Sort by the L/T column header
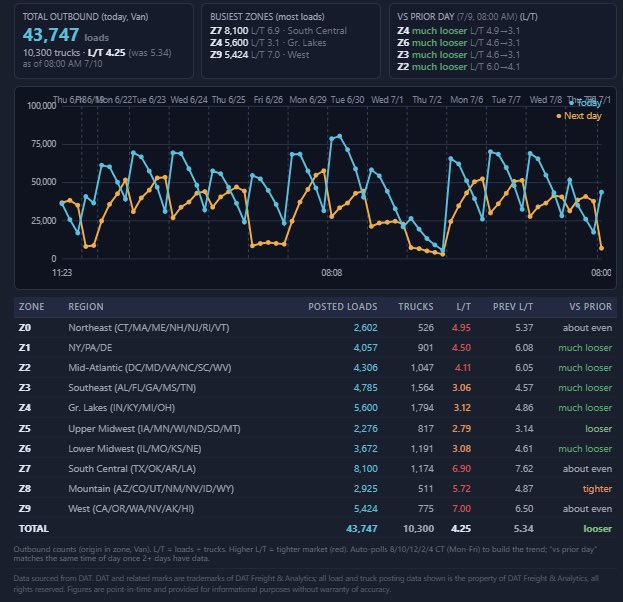Screen dimensions: 623x602 point(463,307)
